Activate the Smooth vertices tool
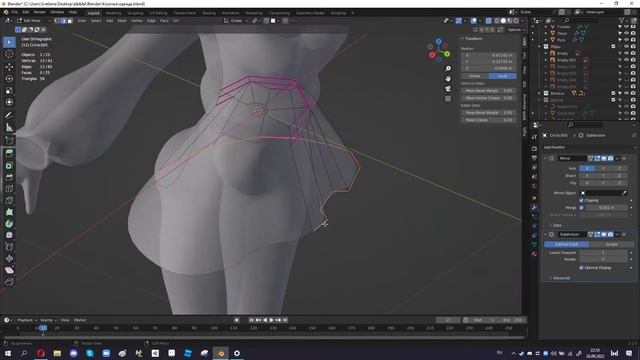The width and height of the screenshot is (640, 360). point(9,235)
